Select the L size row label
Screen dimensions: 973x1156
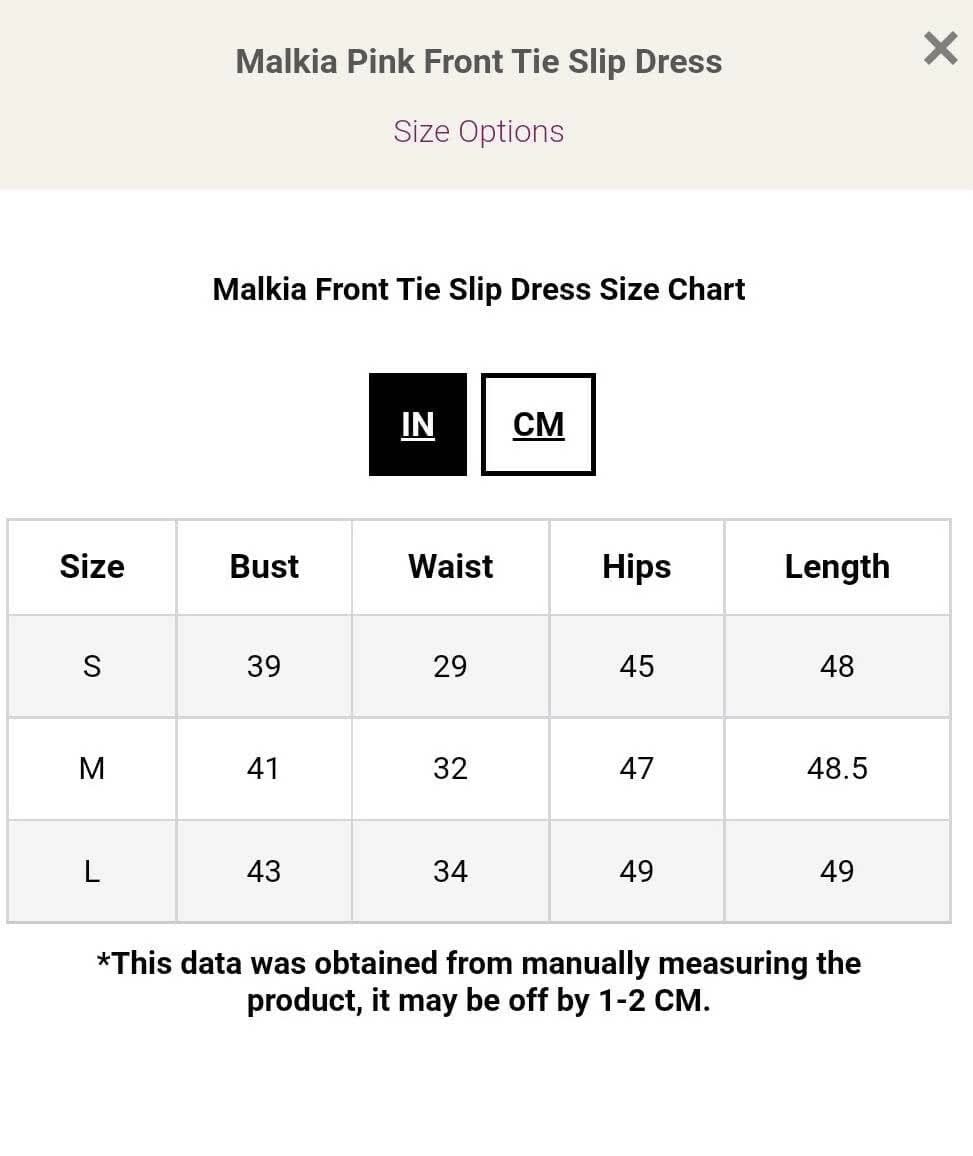pos(92,871)
